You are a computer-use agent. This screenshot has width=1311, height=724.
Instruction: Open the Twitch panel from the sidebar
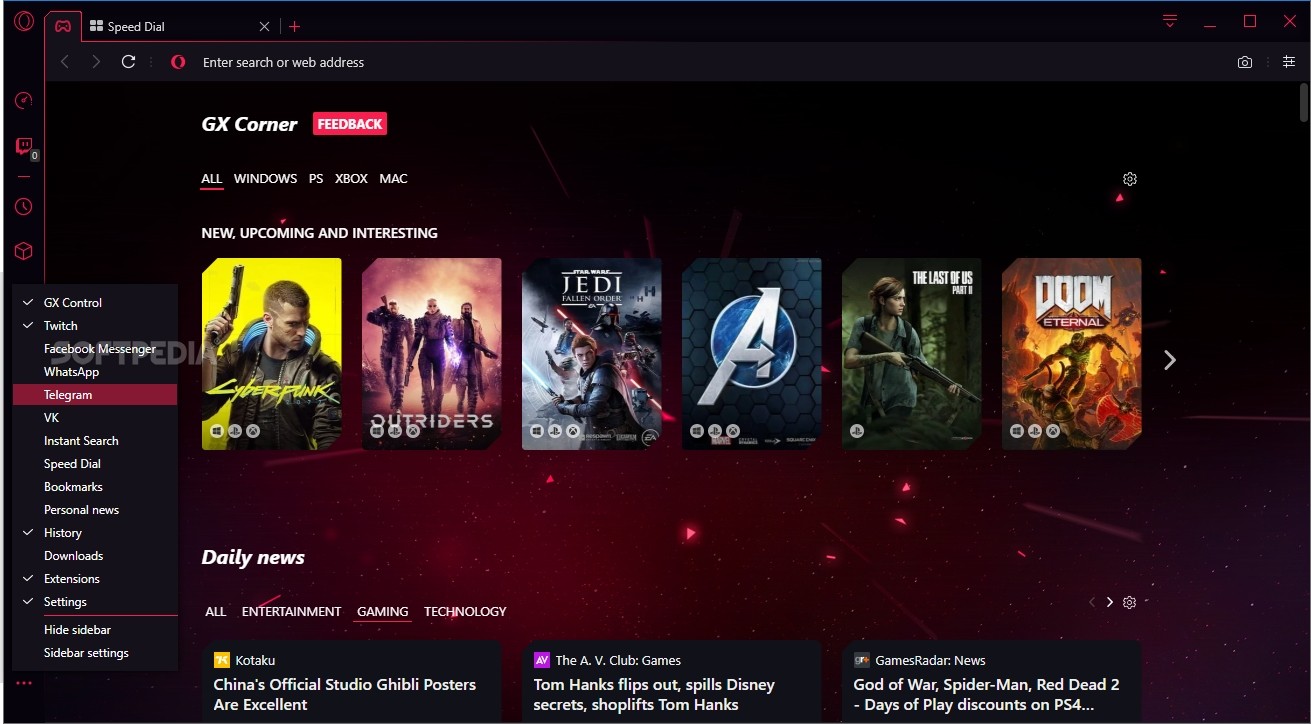pos(23,147)
